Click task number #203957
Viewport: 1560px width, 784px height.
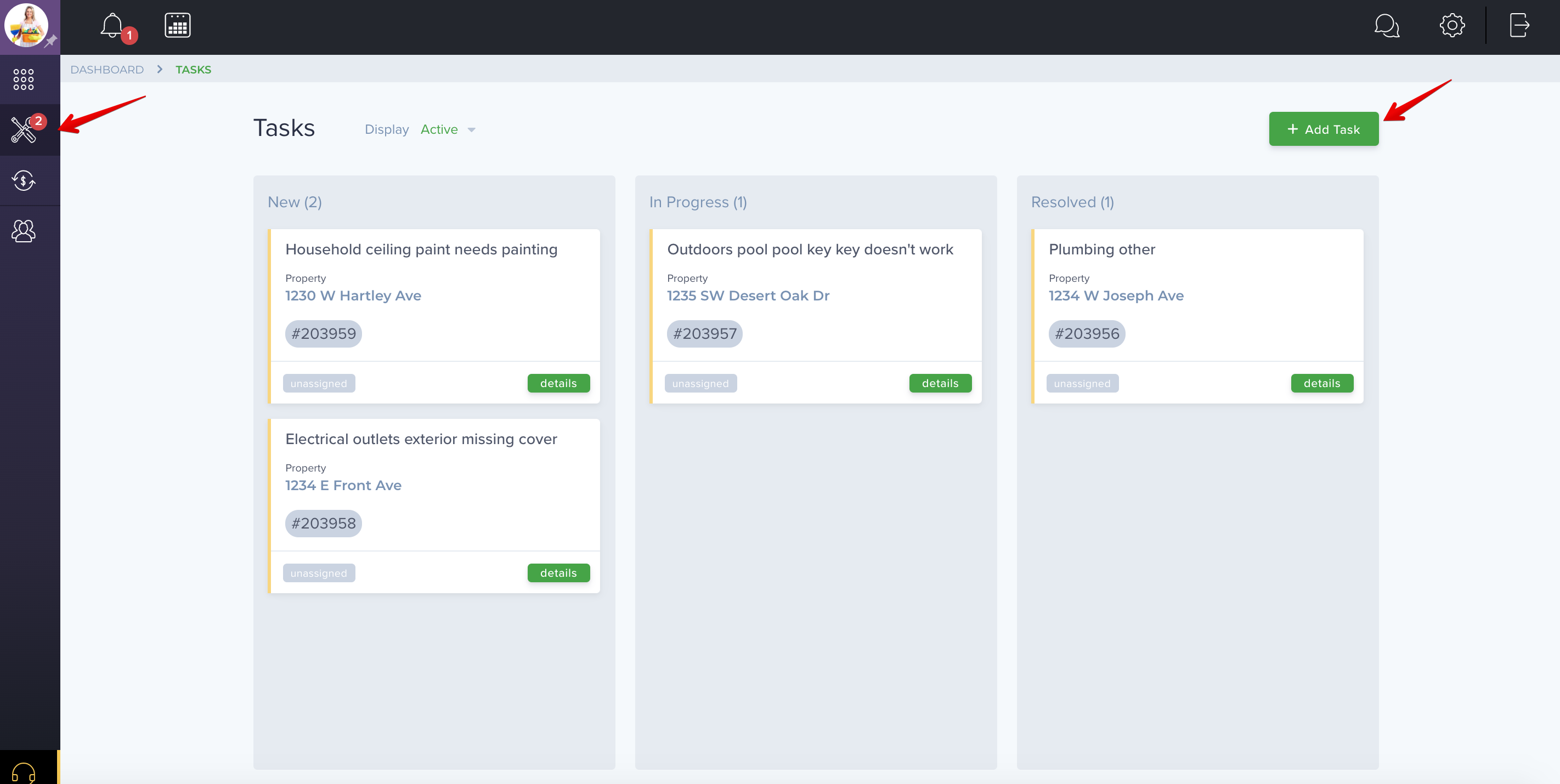click(x=705, y=333)
